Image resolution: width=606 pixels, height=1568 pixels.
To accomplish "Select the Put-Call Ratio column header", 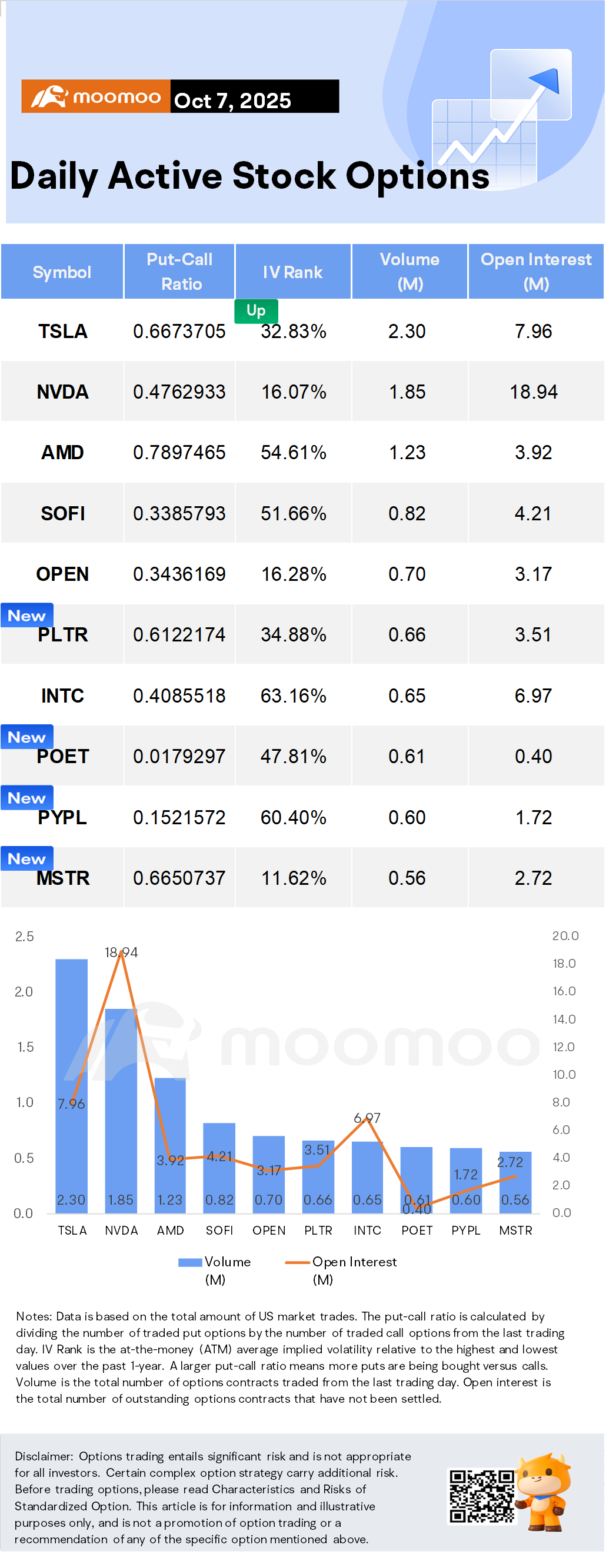I will point(179,272).
